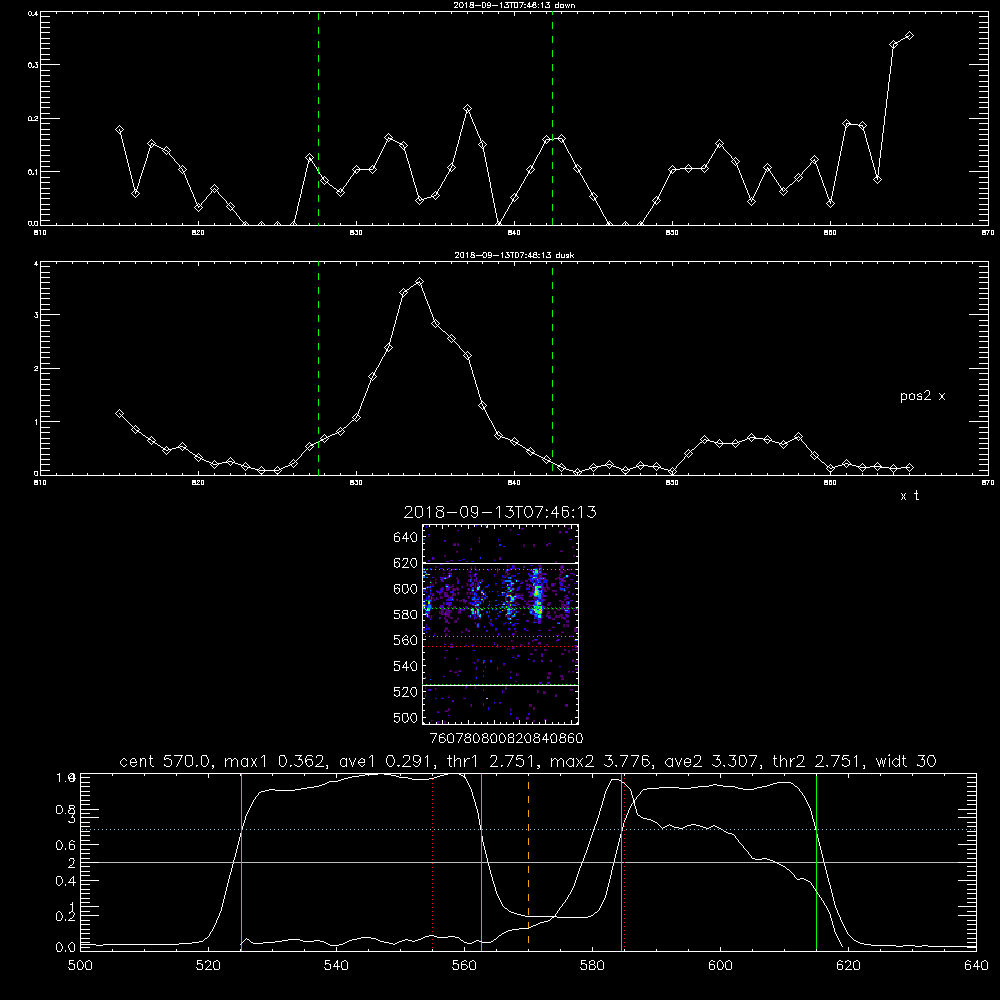Click the '620' x-axis label of bottom plot
This screenshot has width=1000, height=1000.
[848, 966]
